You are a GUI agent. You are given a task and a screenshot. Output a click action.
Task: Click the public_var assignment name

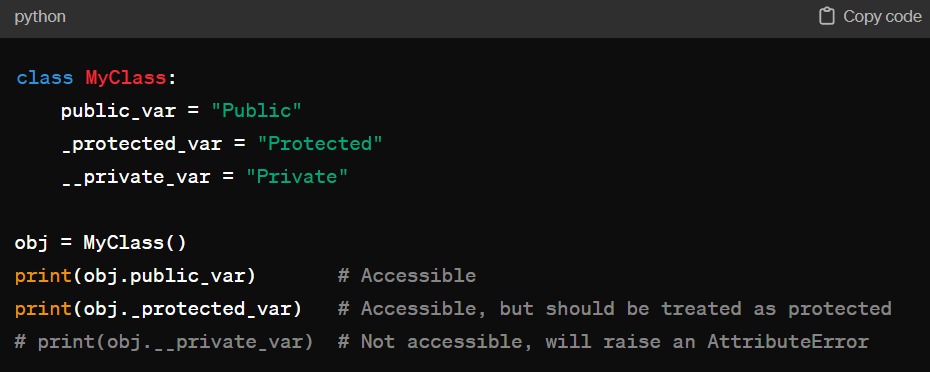pyautogui.click(x=118, y=111)
